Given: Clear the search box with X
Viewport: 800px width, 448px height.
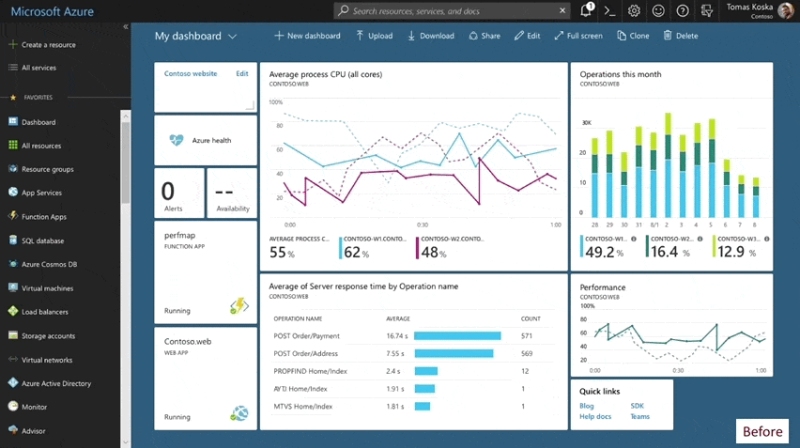Looking at the screenshot, I should [562, 10].
